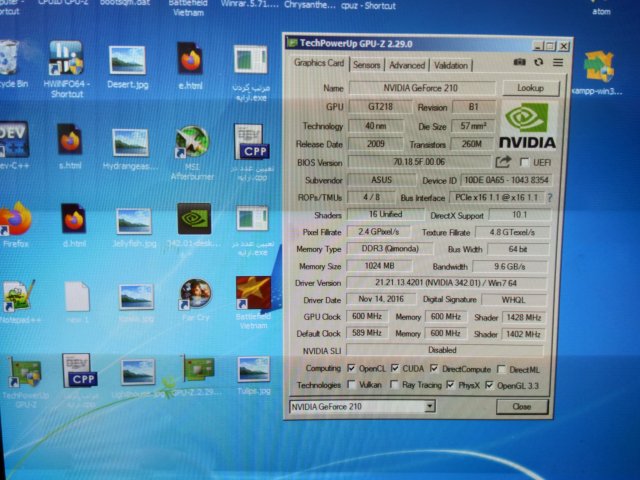Click the screenshot camera icon in GPU-Z

point(519,63)
